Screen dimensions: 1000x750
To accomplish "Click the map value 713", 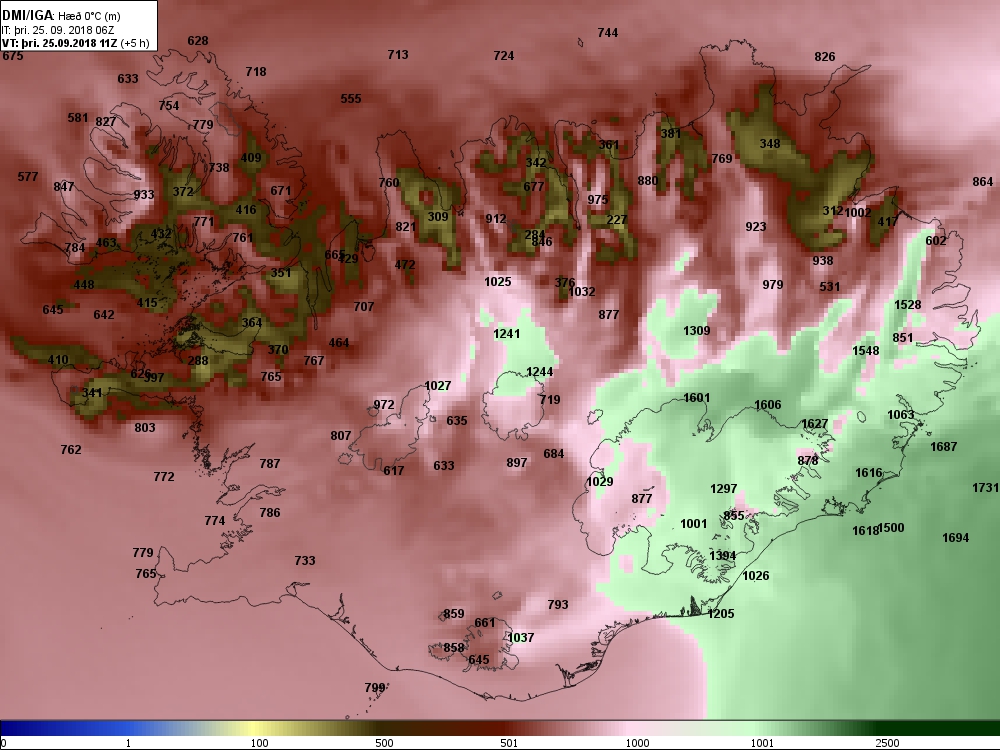I will (398, 55).
